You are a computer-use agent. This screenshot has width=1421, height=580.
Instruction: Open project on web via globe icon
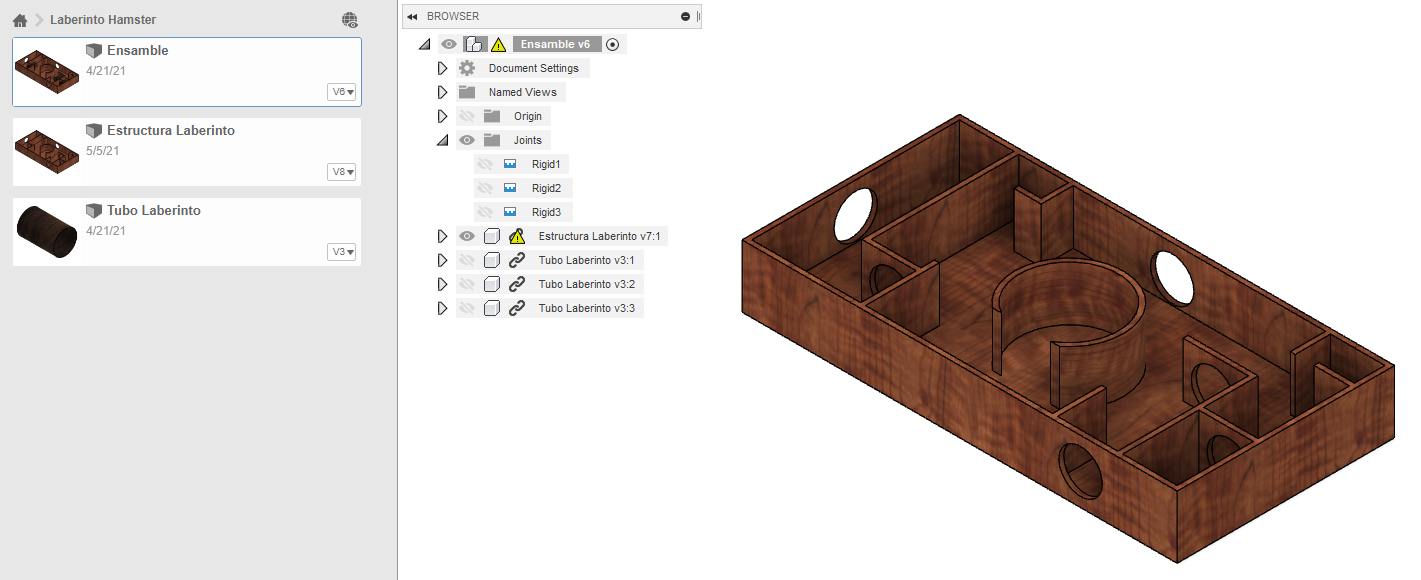tap(349, 20)
